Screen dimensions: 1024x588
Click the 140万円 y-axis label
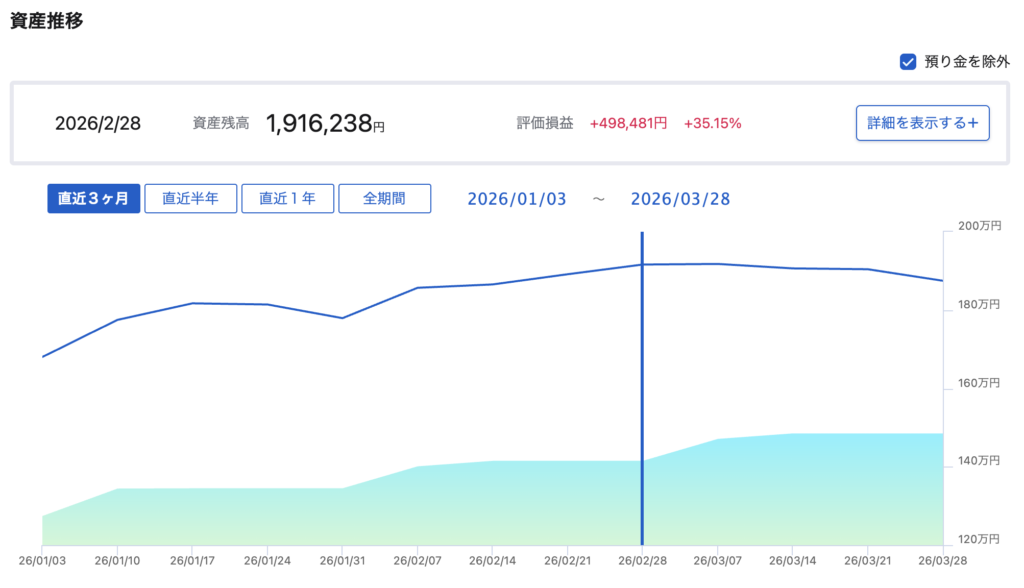coord(979,461)
